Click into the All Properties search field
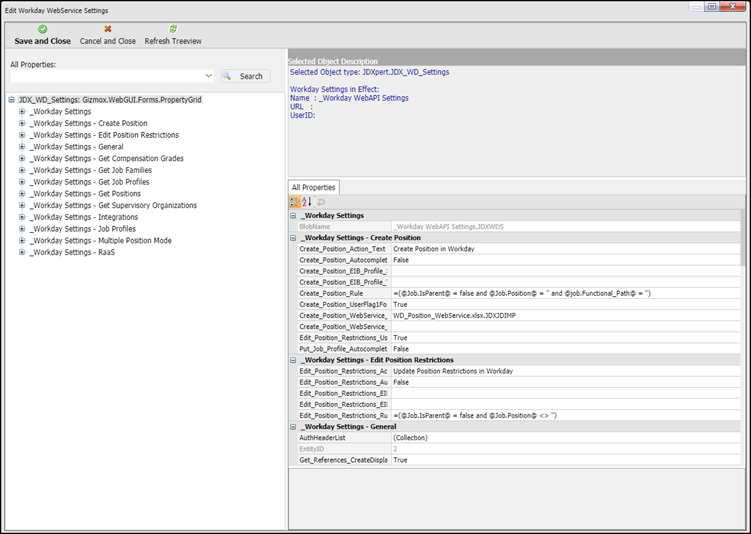Image resolution: width=751 pixels, height=534 pixels. [107, 76]
